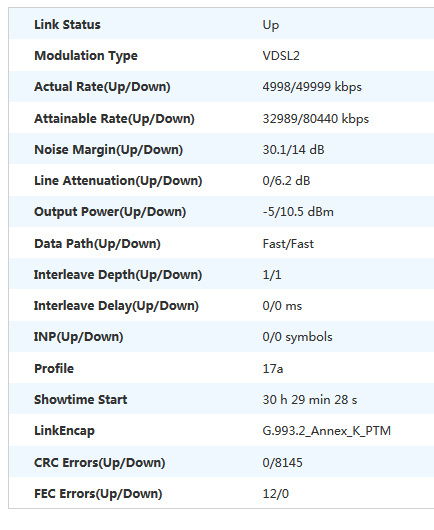Click the Line Attenuation(Up/Down) label

118,181
